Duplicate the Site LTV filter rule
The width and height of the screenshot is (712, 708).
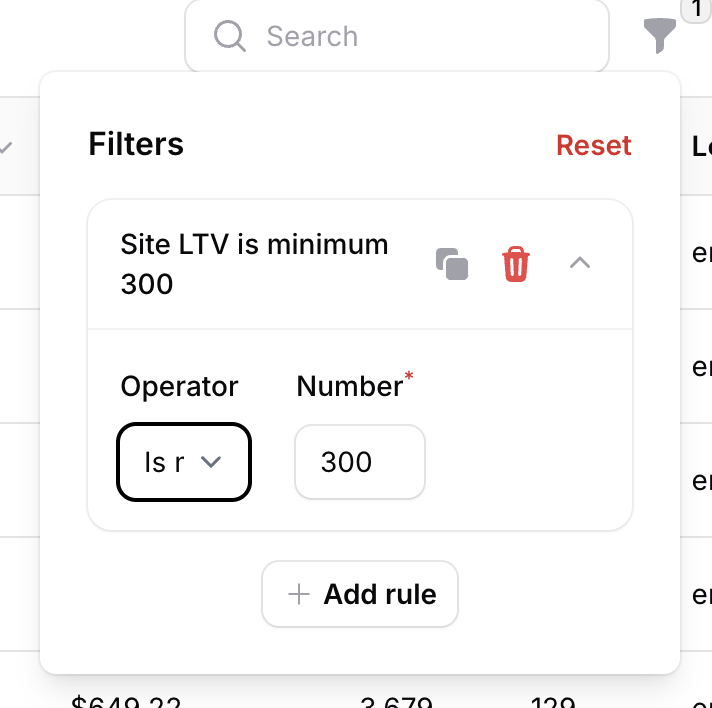click(452, 264)
